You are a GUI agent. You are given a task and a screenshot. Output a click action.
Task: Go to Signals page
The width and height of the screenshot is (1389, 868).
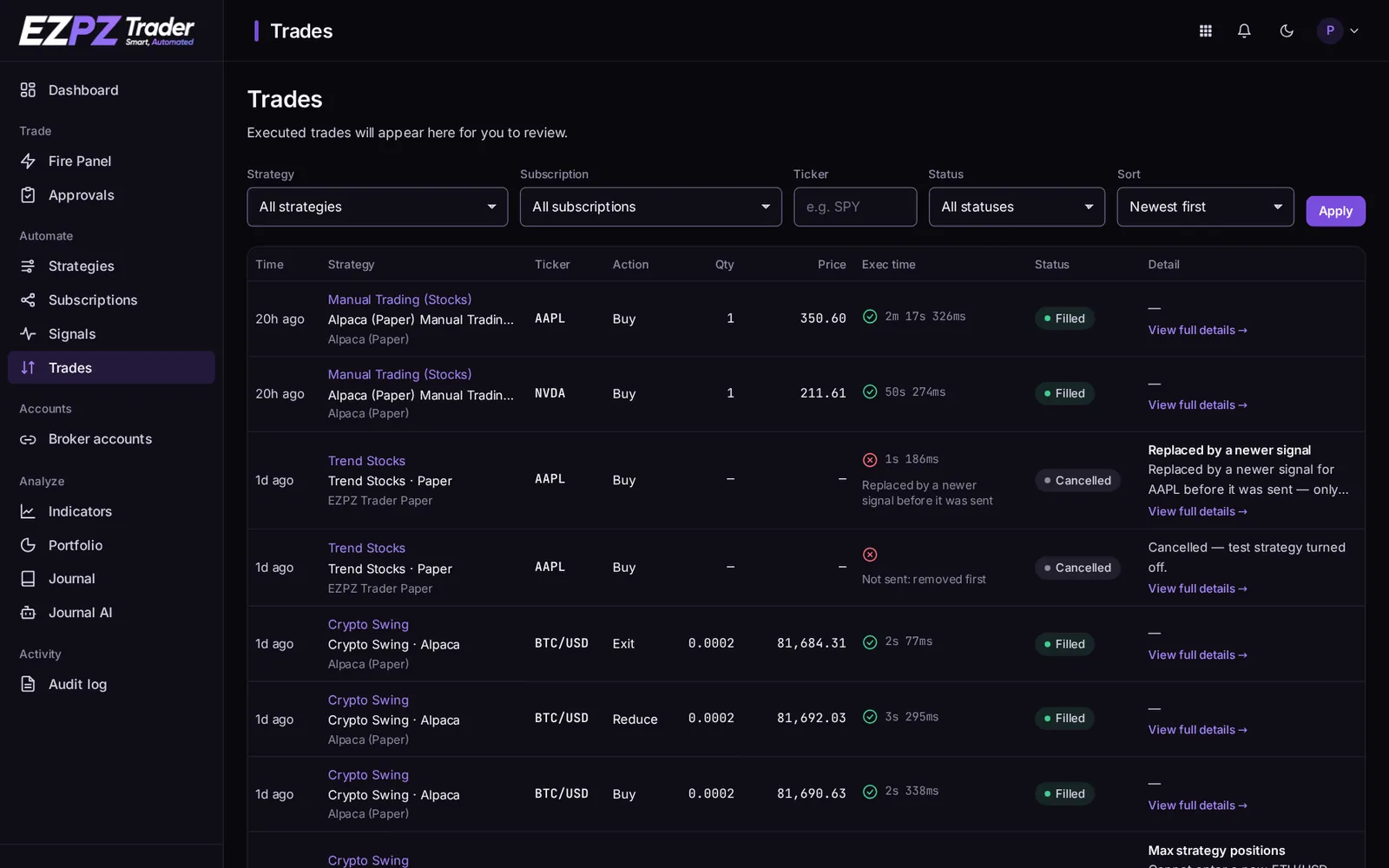click(x=111, y=334)
